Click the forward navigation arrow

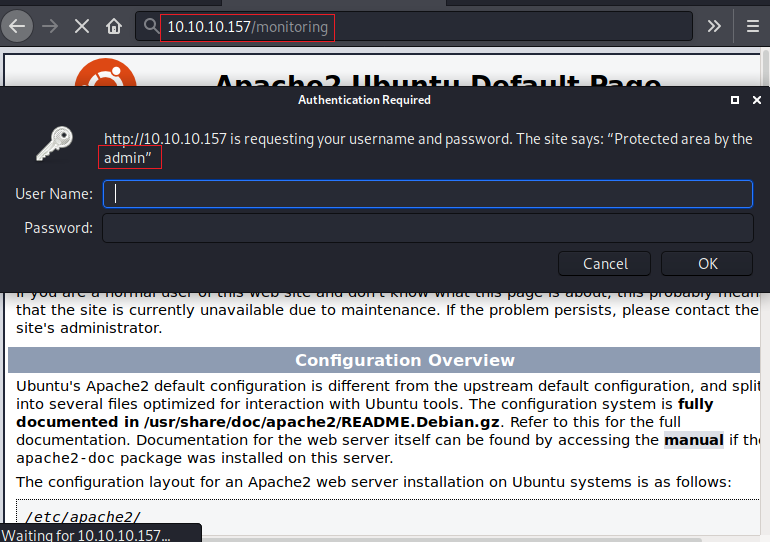(x=50, y=26)
